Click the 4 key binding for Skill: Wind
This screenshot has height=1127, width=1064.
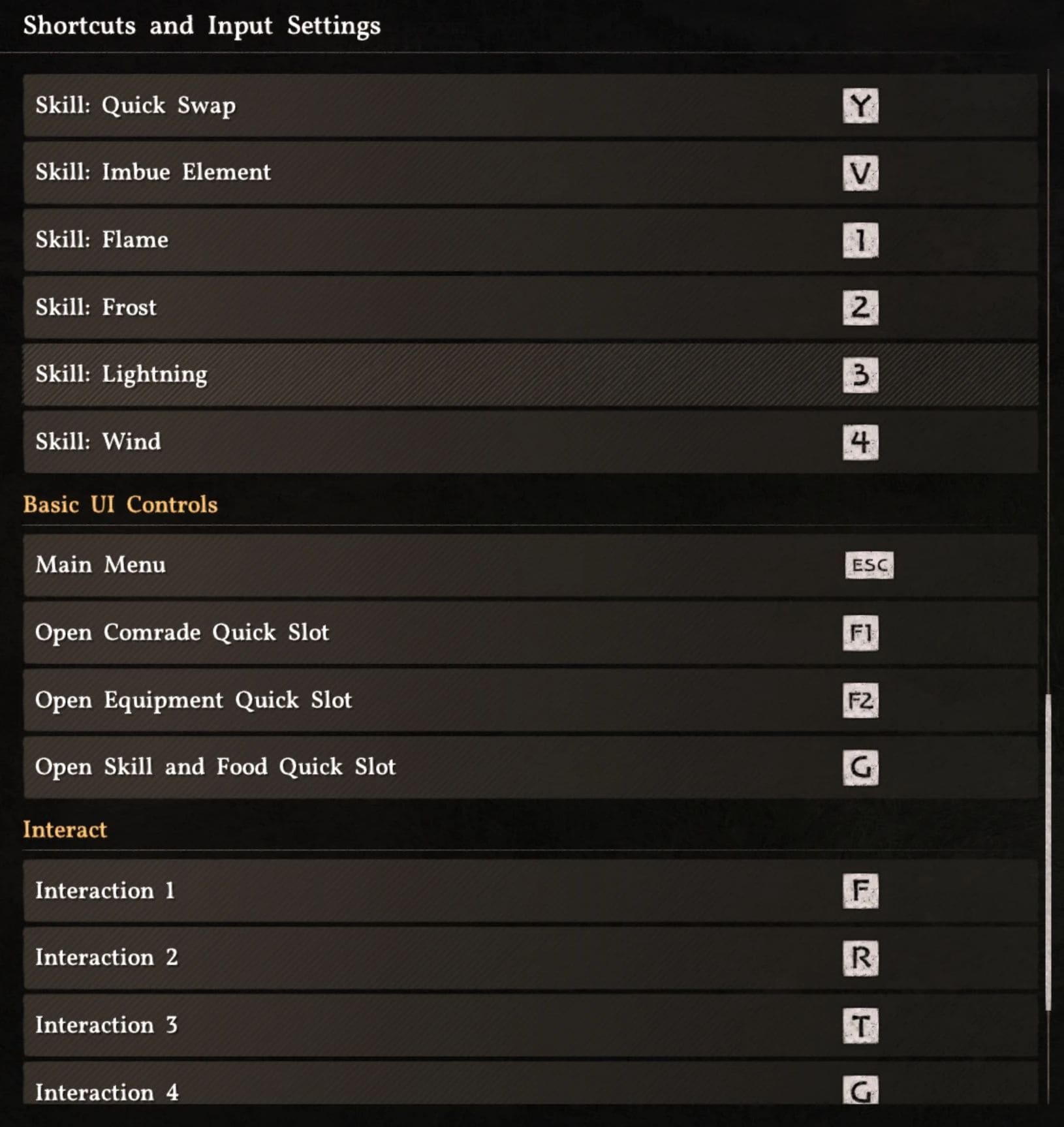(860, 442)
